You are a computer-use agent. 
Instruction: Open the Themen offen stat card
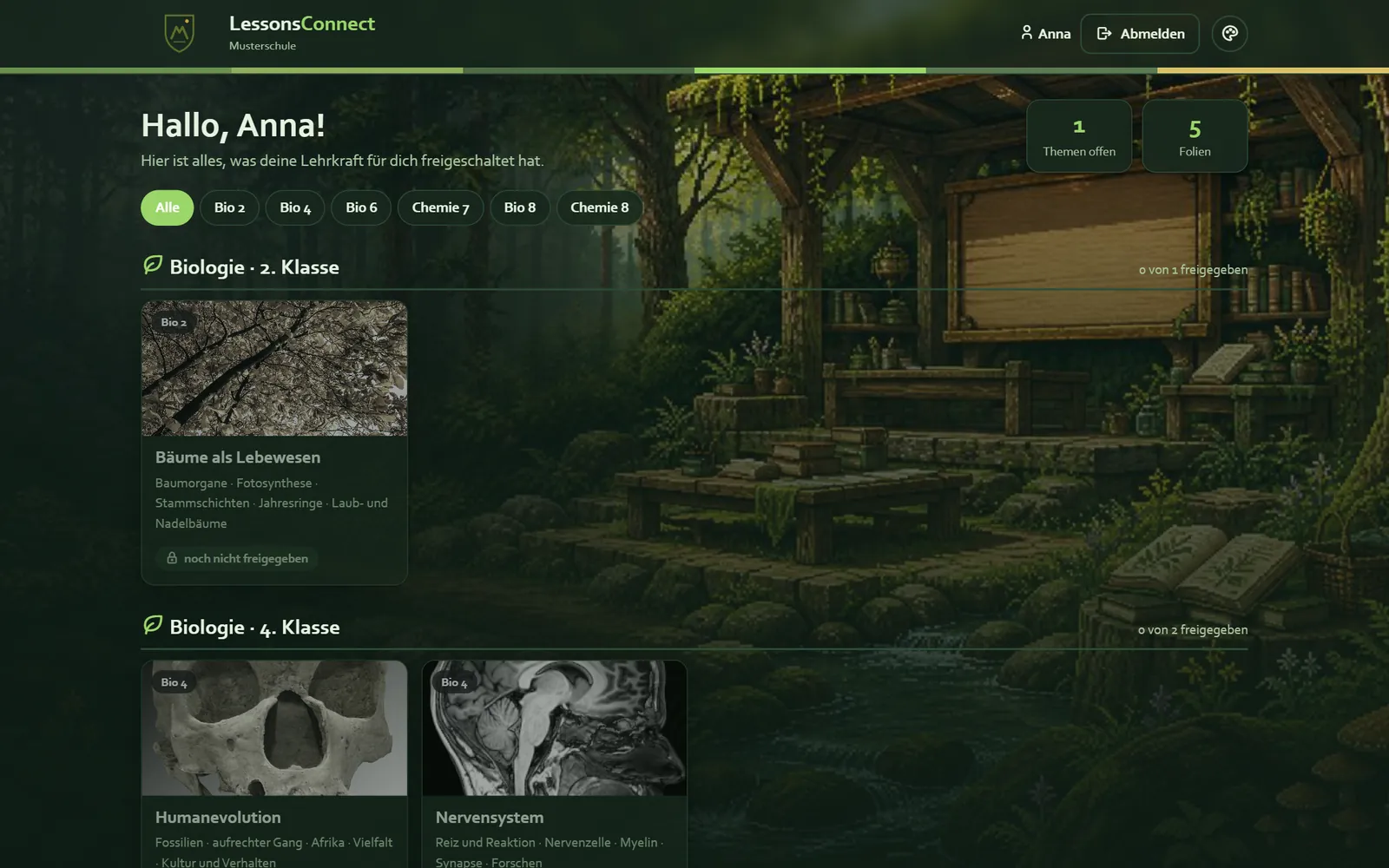[1079, 135]
